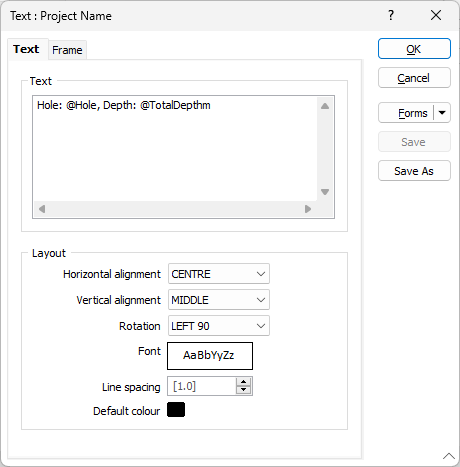Screen dimensions: 460x467
Task: Open the Forms dropdown arrow
Action: tap(442, 113)
